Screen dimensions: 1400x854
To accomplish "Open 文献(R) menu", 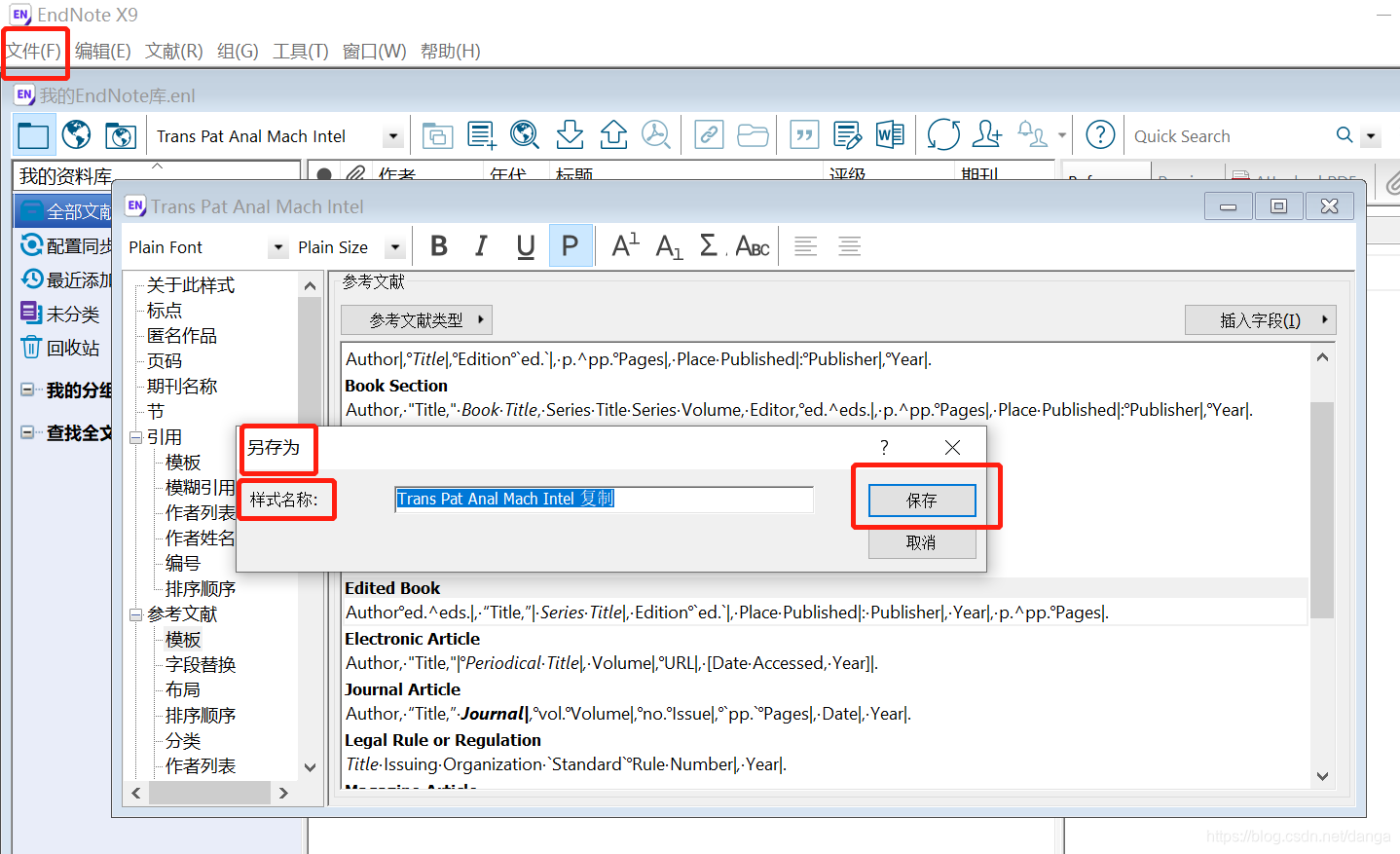I will [174, 51].
